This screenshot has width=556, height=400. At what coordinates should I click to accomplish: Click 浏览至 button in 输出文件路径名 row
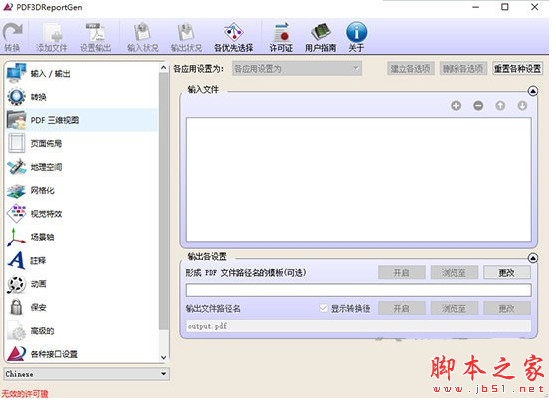click(x=454, y=308)
